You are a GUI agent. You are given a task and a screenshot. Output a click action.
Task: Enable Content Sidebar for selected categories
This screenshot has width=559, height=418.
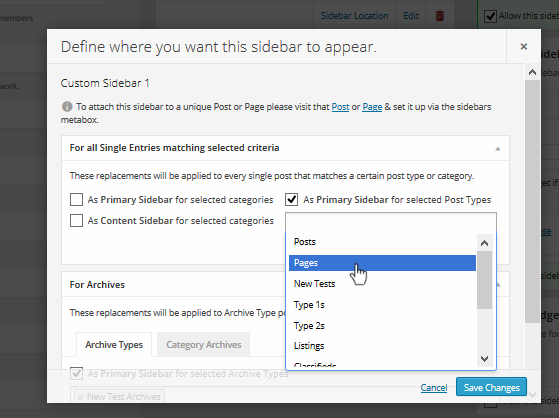76,221
